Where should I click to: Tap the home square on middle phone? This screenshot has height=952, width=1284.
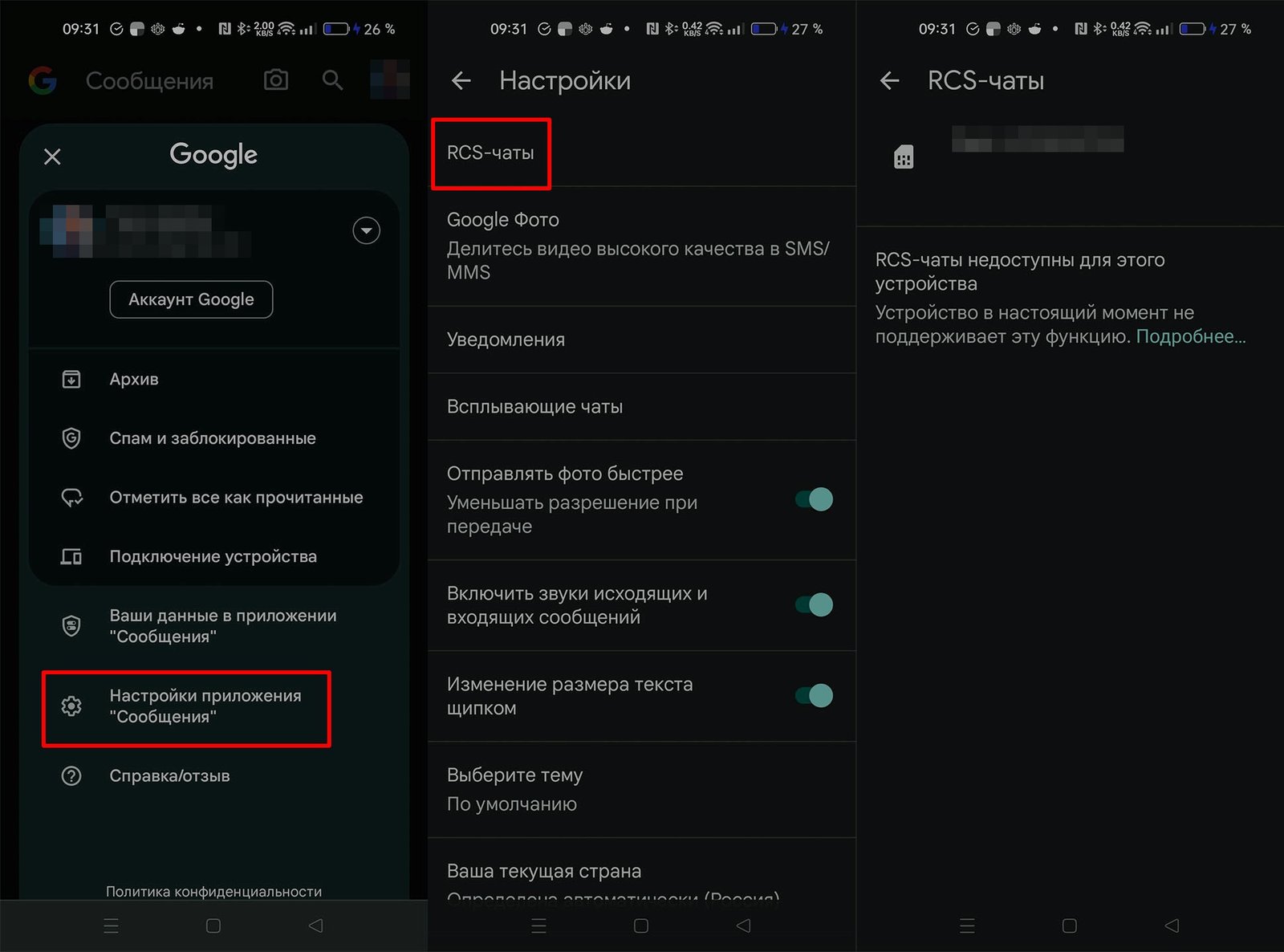(x=641, y=926)
